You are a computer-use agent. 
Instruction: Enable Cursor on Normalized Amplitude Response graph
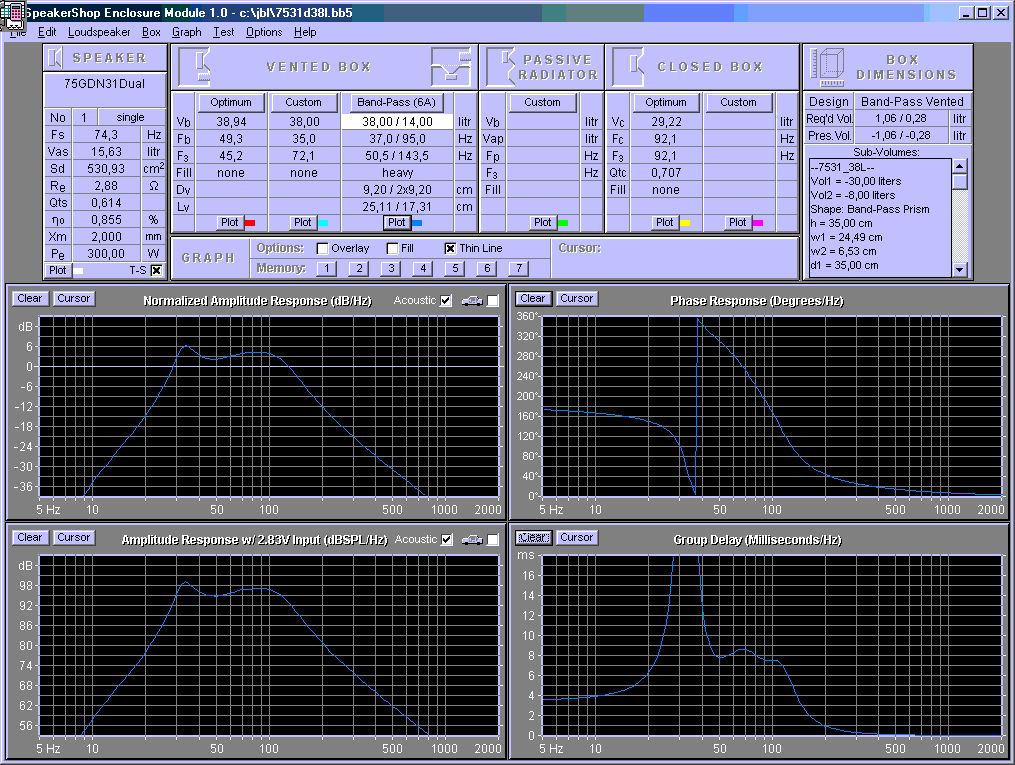point(73,298)
